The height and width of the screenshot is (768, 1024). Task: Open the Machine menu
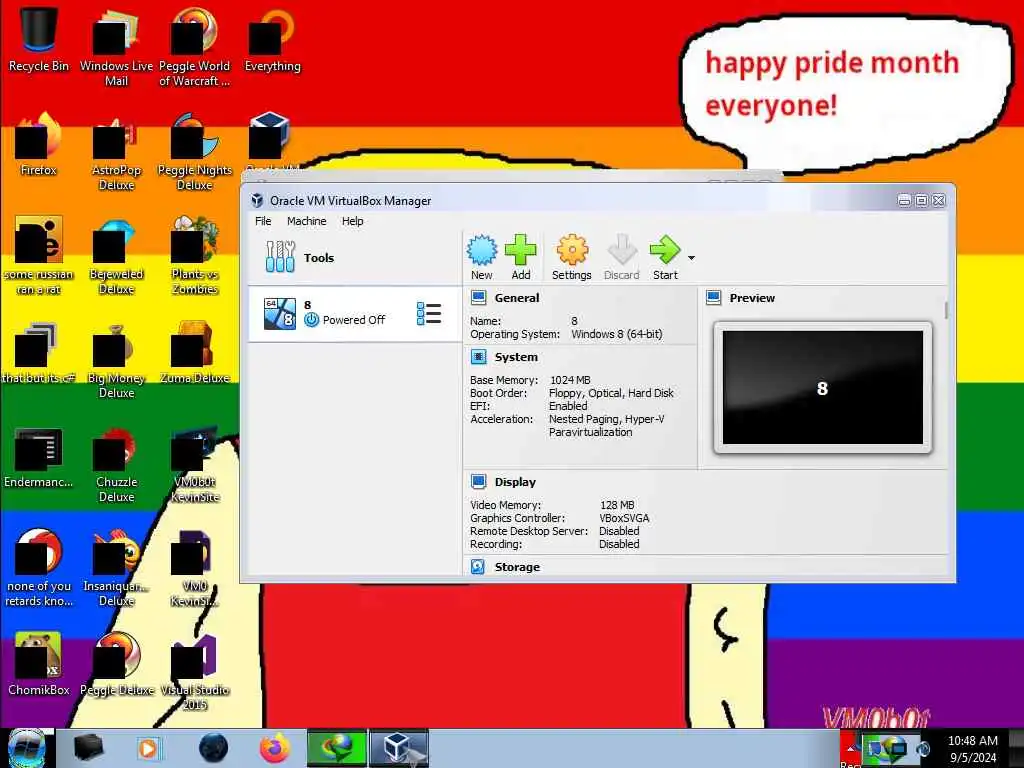pos(306,221)
